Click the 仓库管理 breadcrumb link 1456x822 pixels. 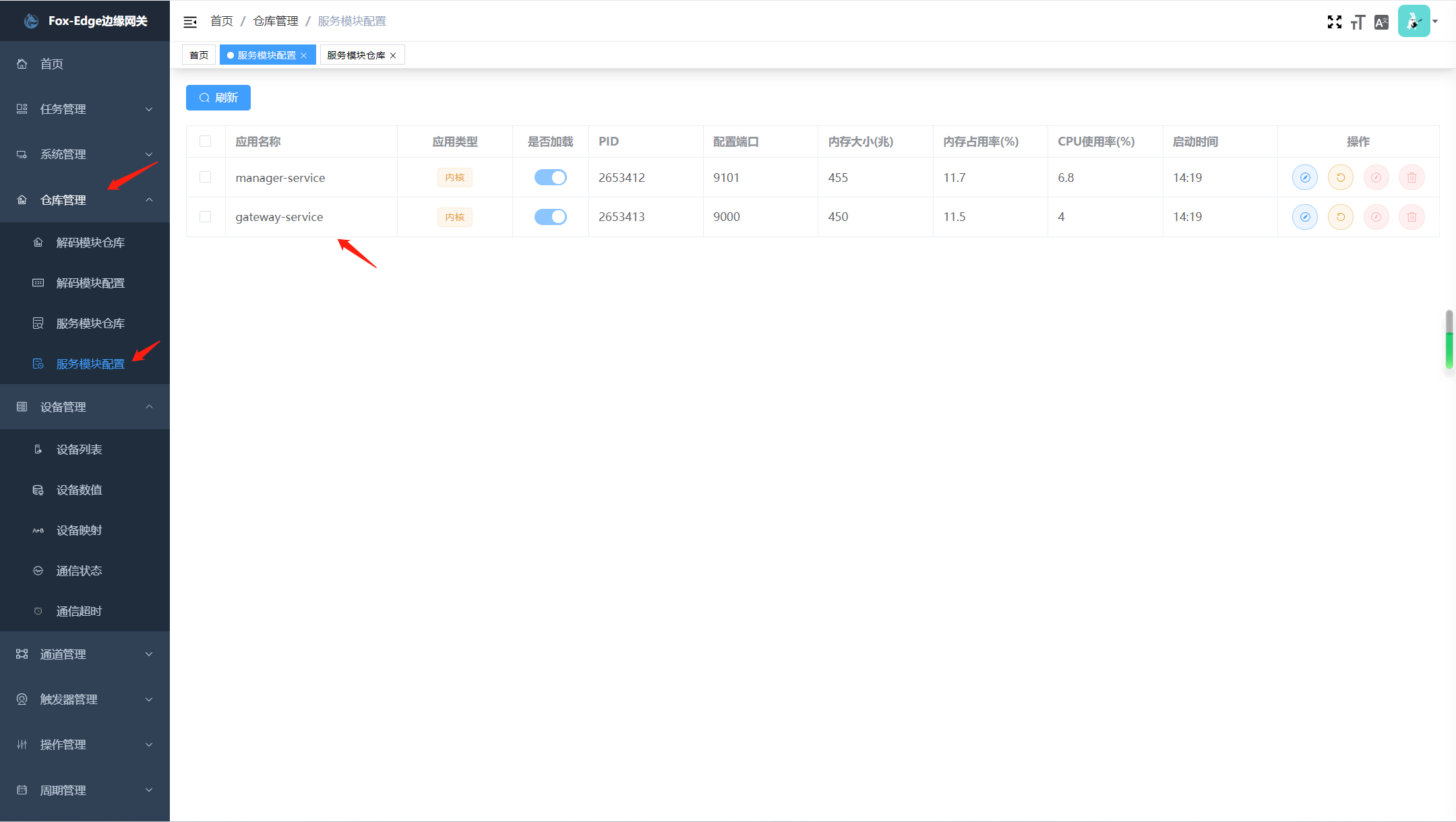276,22
